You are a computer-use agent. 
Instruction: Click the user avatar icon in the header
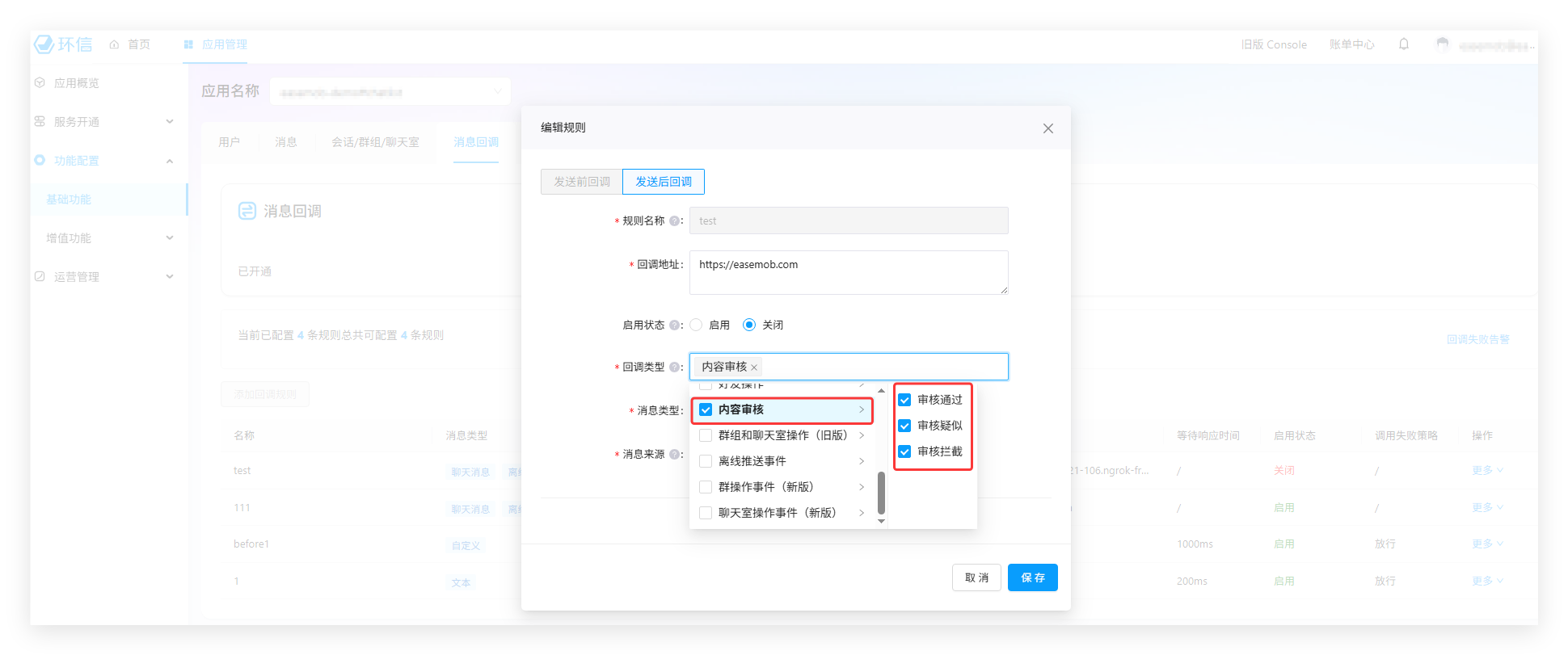(1443, 44)
